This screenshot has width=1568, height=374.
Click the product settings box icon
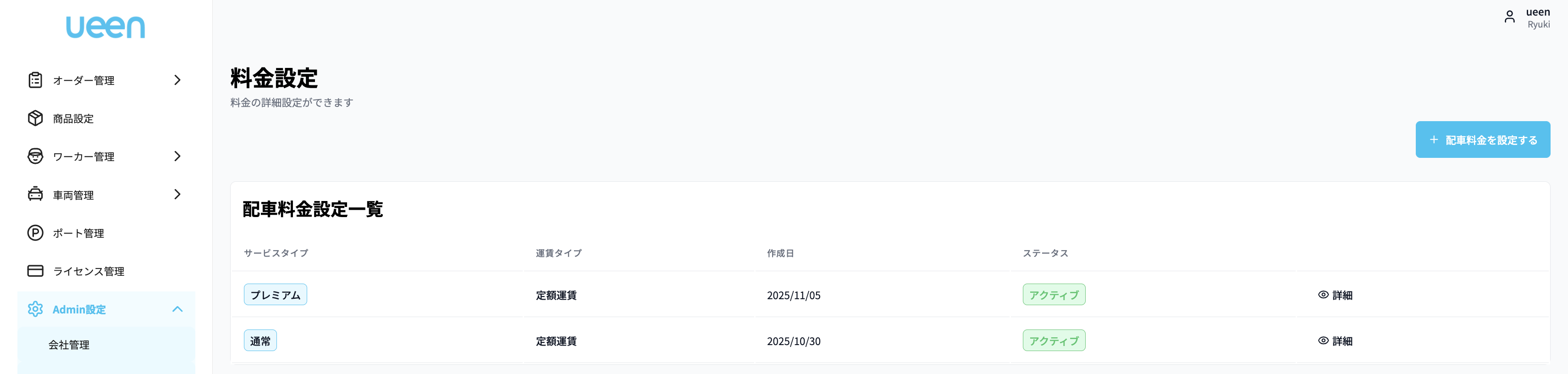35,118
